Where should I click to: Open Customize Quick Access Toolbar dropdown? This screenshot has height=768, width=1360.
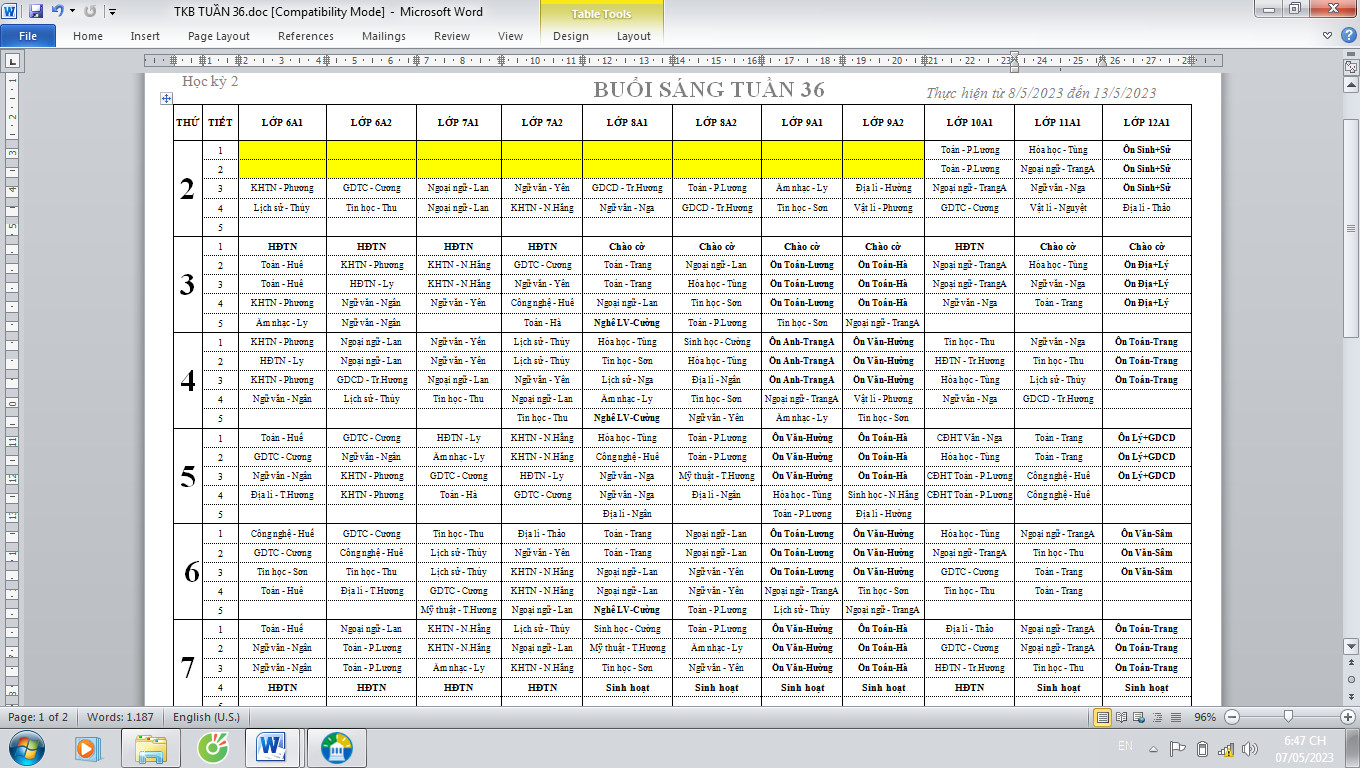111,12
